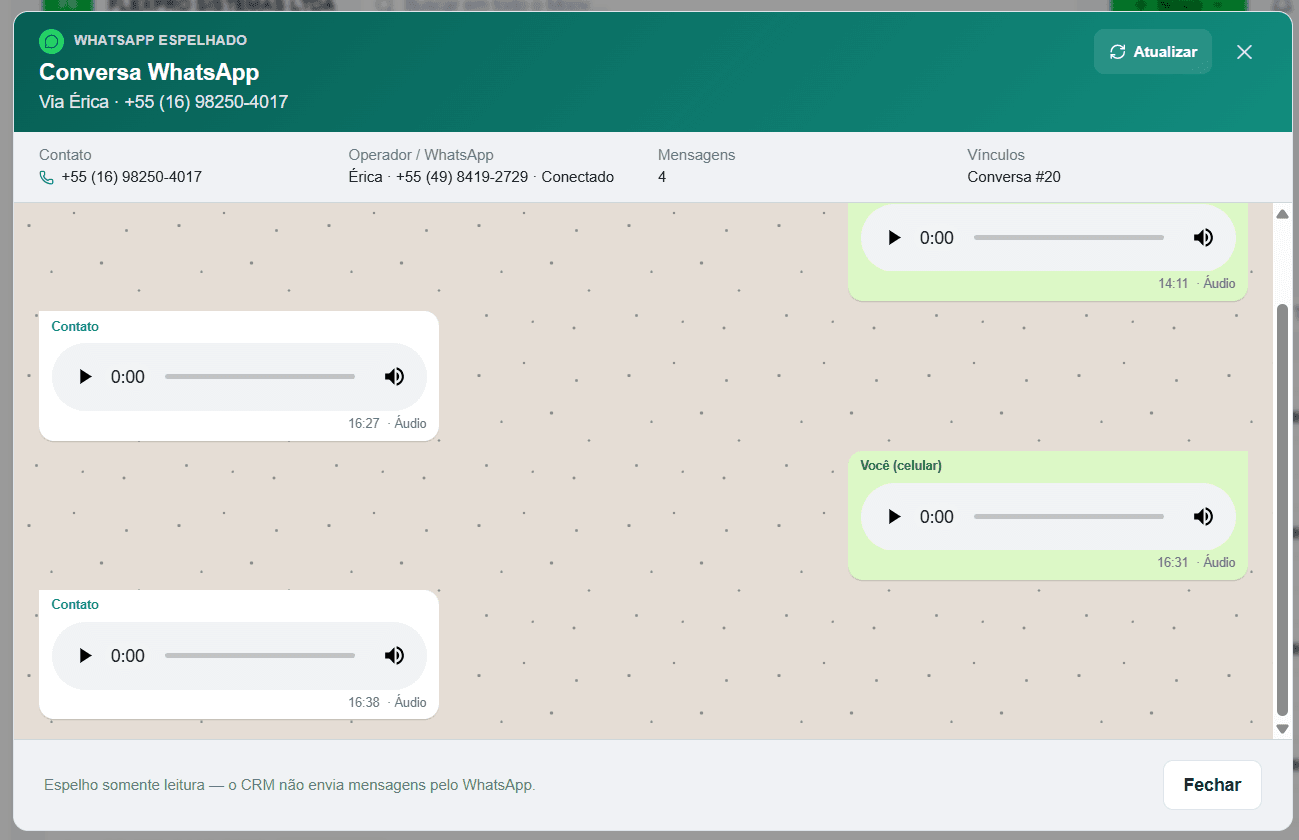
Task: Click the 16:38 audio seek bar
Action: (260, 656)
